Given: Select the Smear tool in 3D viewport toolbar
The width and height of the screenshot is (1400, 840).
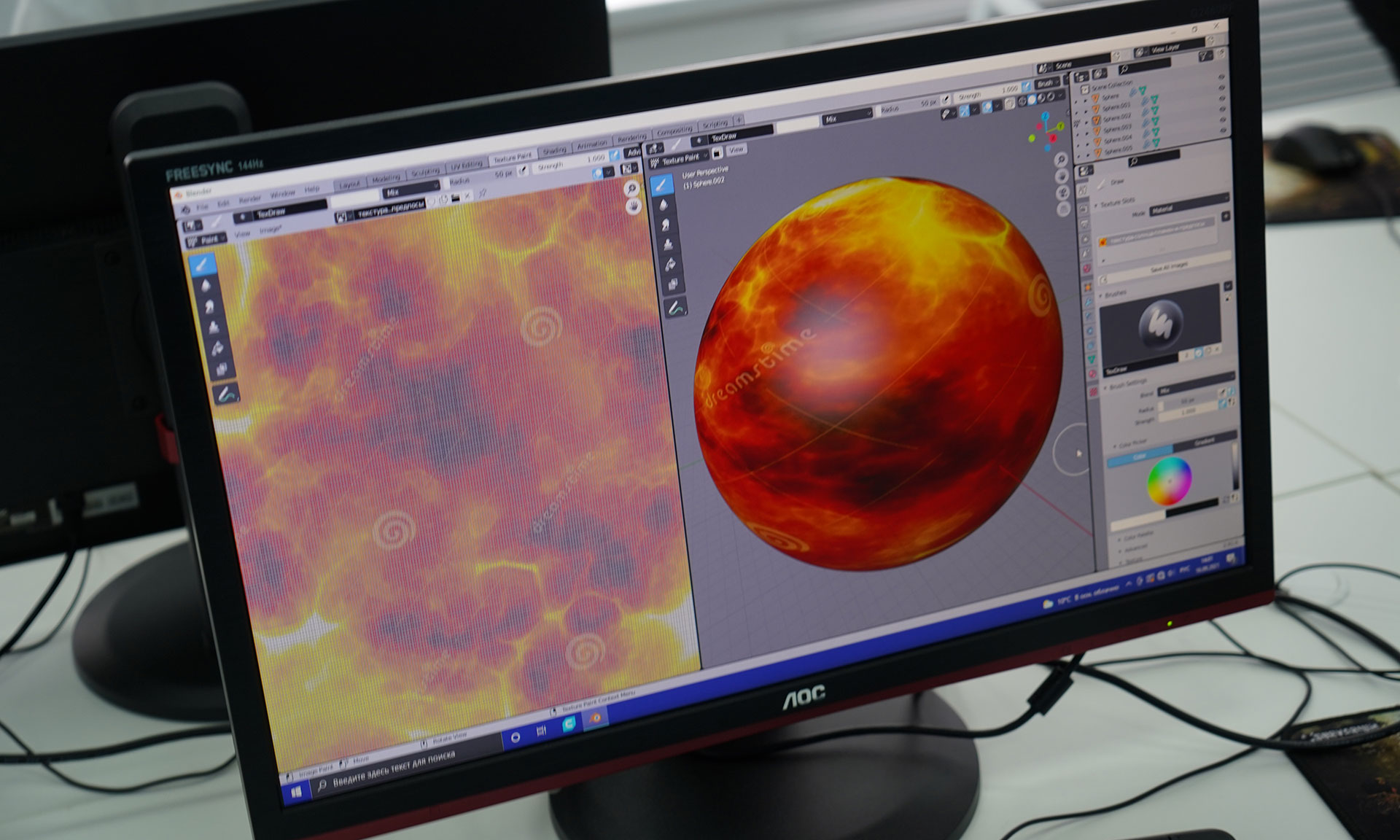Looking at the screenshot, I should click(666, 225).
